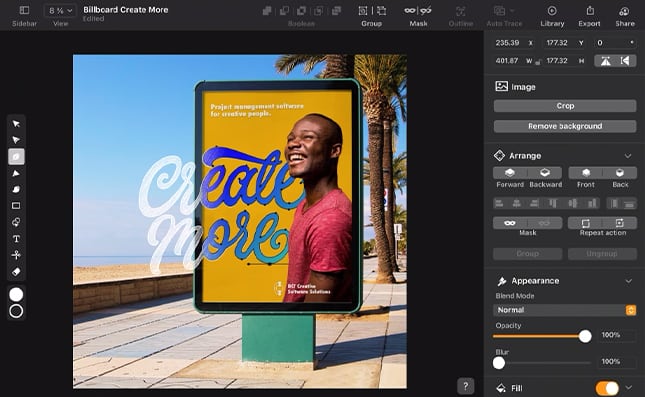Screen dimensions: 645x397
Task: Open the white fill color well
Action: tap(16, 294)
